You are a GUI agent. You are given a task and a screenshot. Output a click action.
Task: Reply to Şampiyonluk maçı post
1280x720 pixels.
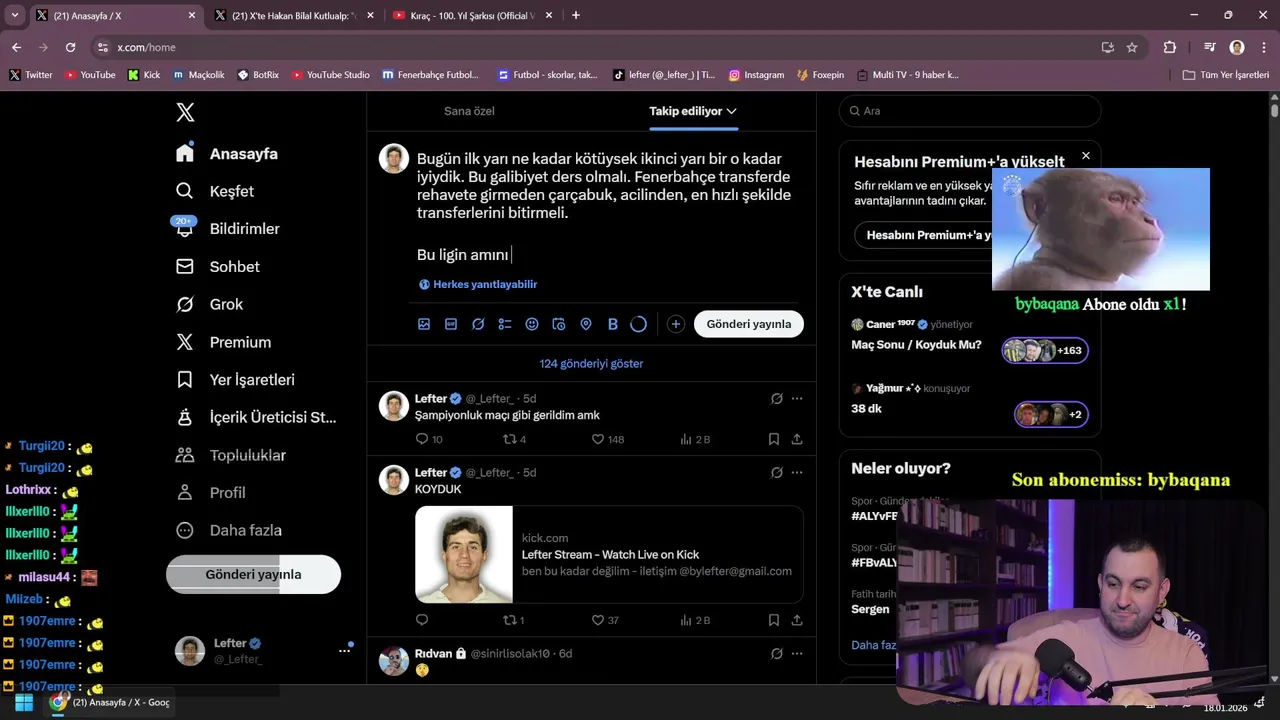429,439
